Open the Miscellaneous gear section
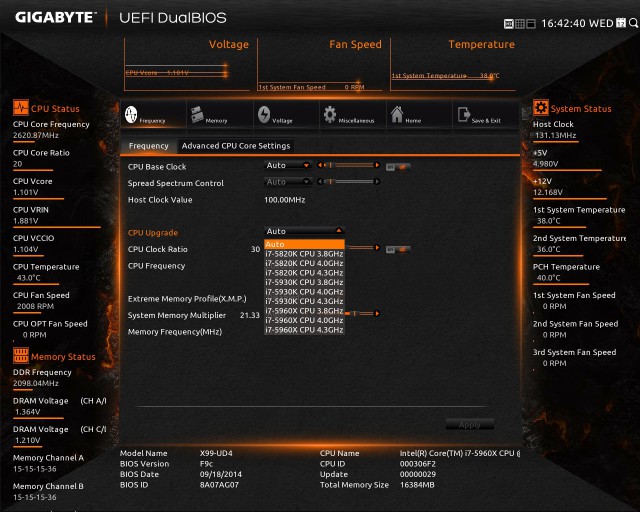640x512 pixels. click(x=353, y=115)
